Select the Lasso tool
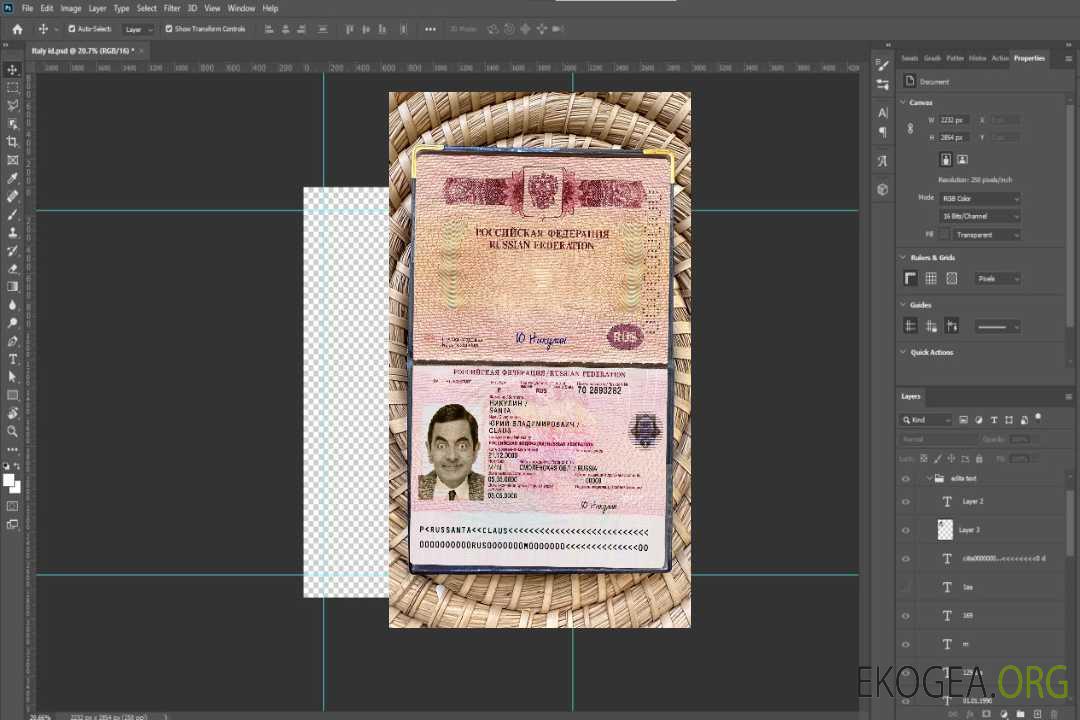The height and width of the screenshot is (720, 1080). (x=12, y=105)
